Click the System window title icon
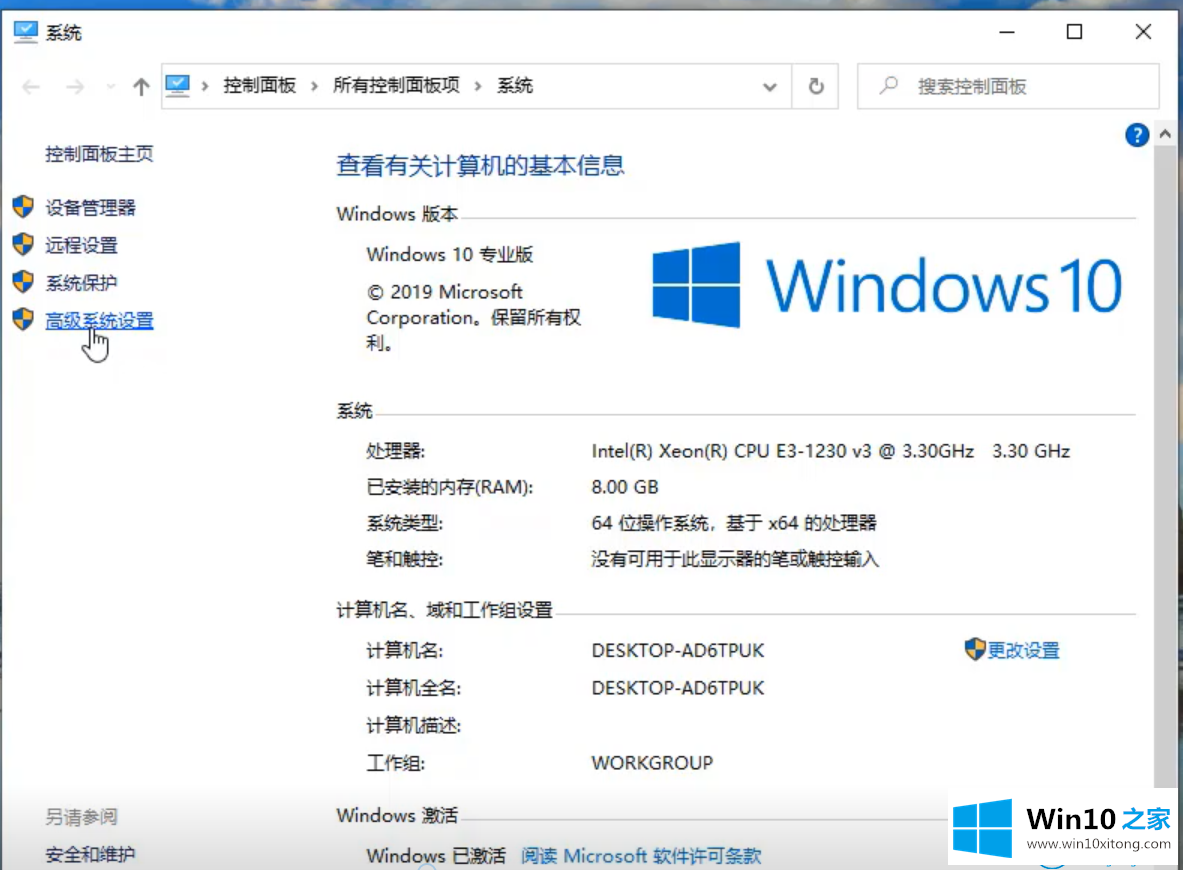 coord(26,32)
